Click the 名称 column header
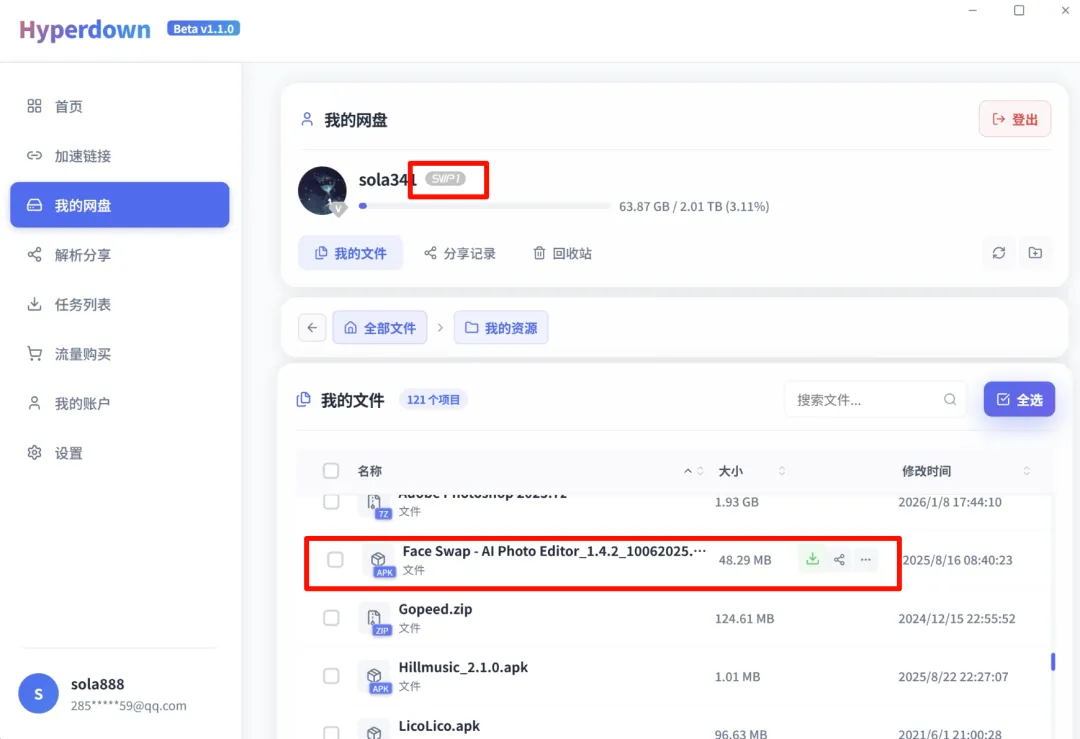The image size is (1080, 739). pyautogui.click(x=370, y=471)
